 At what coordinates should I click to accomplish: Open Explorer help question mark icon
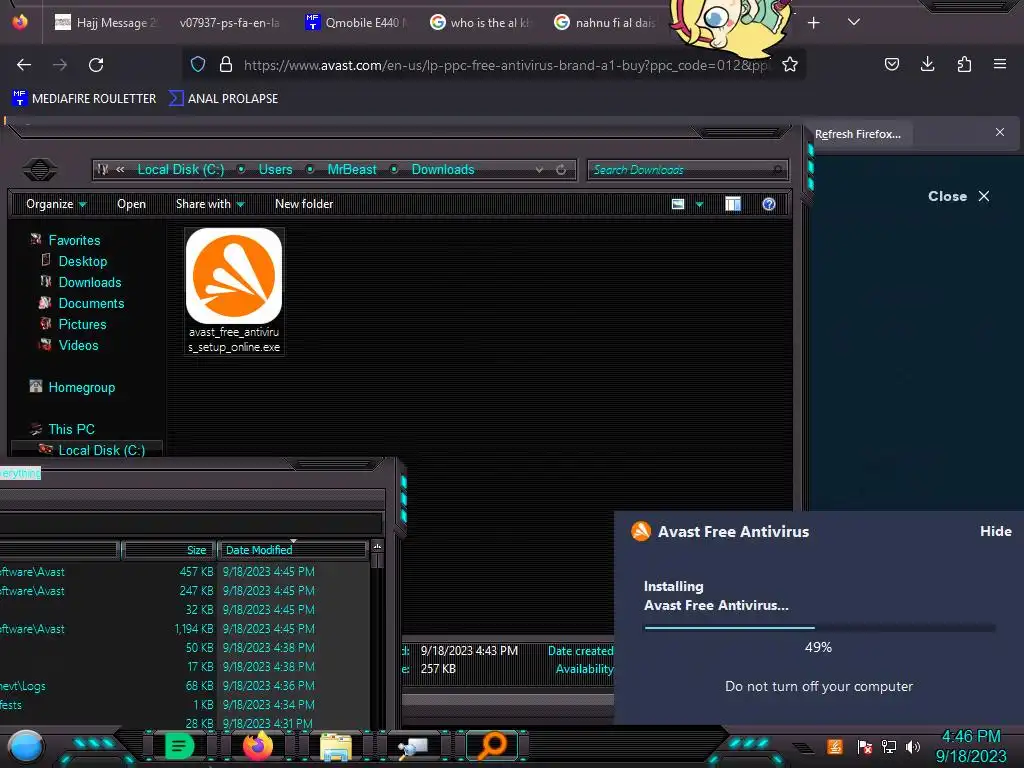[769, 204]
